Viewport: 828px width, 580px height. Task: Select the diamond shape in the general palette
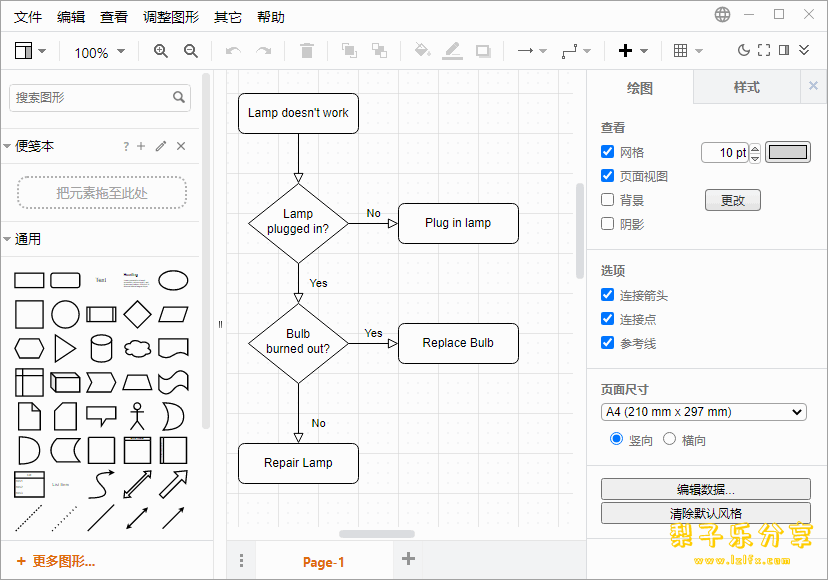click(137, 314)
